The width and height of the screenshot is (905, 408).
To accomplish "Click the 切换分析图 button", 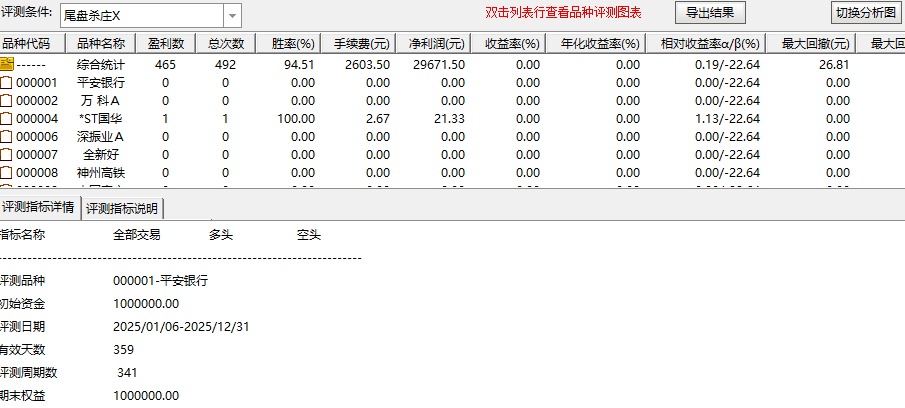I will (x=866, y=13).
